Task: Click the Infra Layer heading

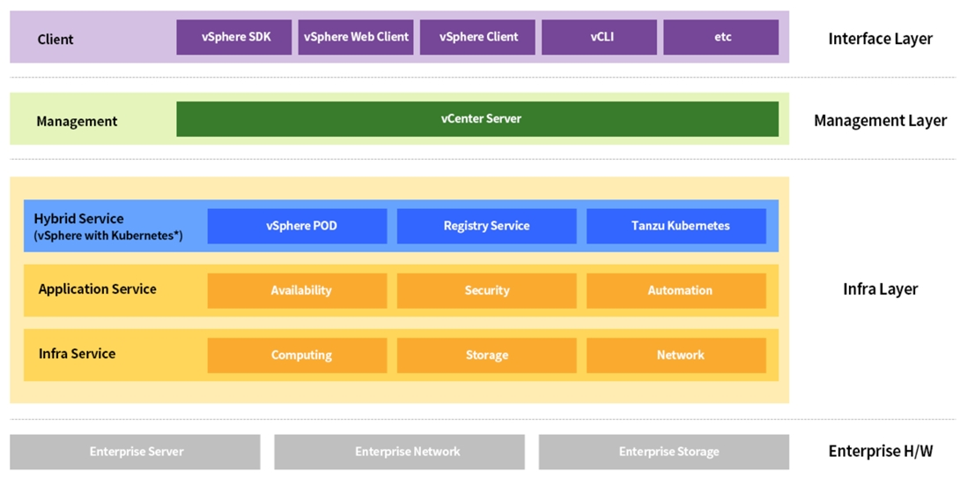Action: coord(880,289)
